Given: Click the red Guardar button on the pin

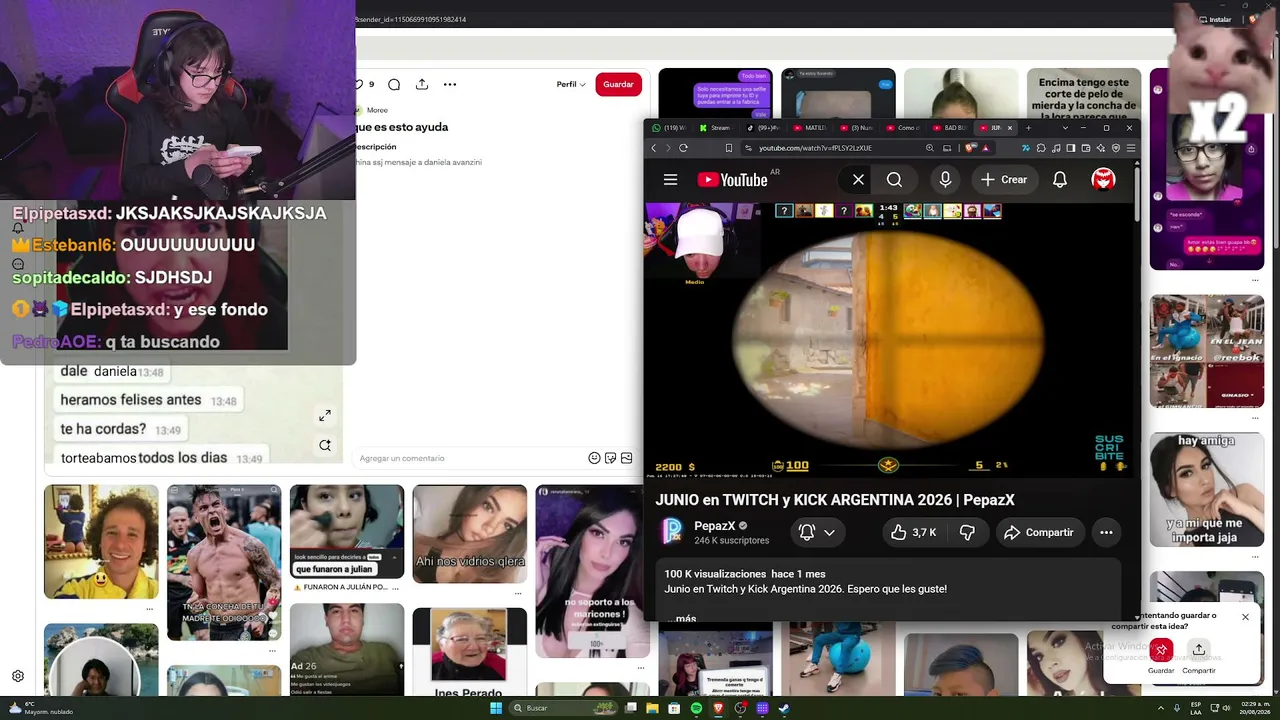Looking at the screenshot, I should click(618, 84).
